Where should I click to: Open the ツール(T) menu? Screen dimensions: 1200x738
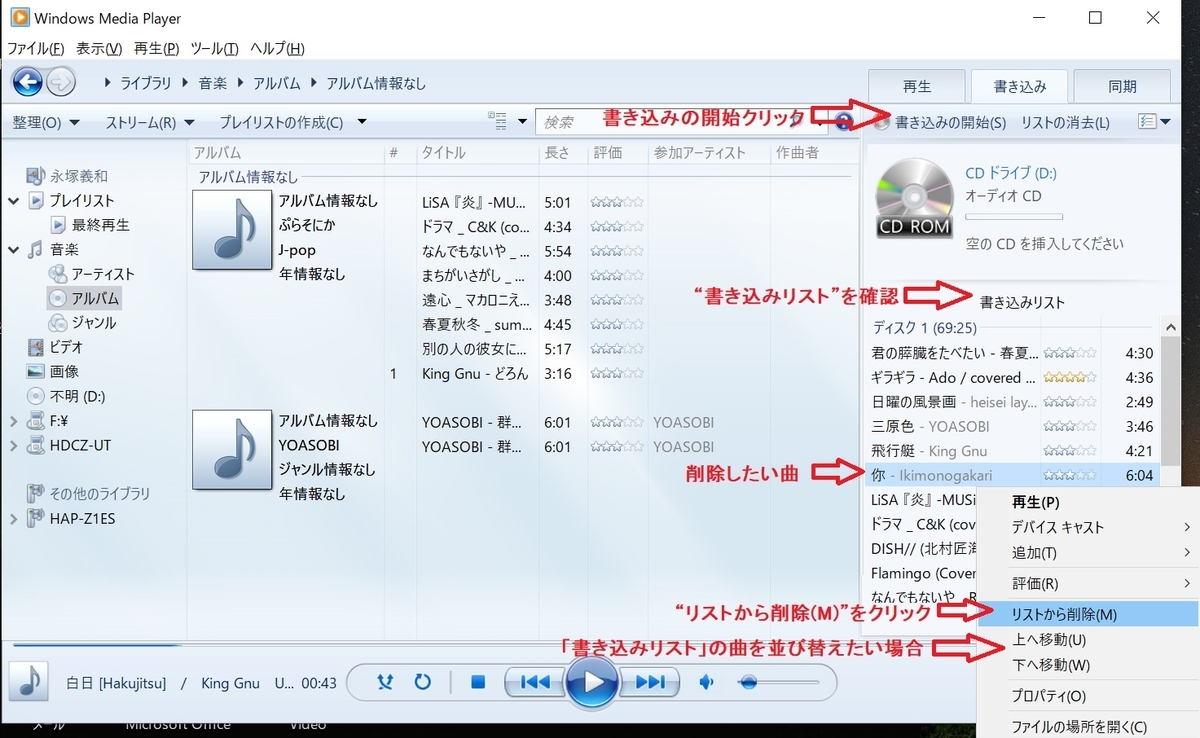pyautogui.click(x=212, y=48)
